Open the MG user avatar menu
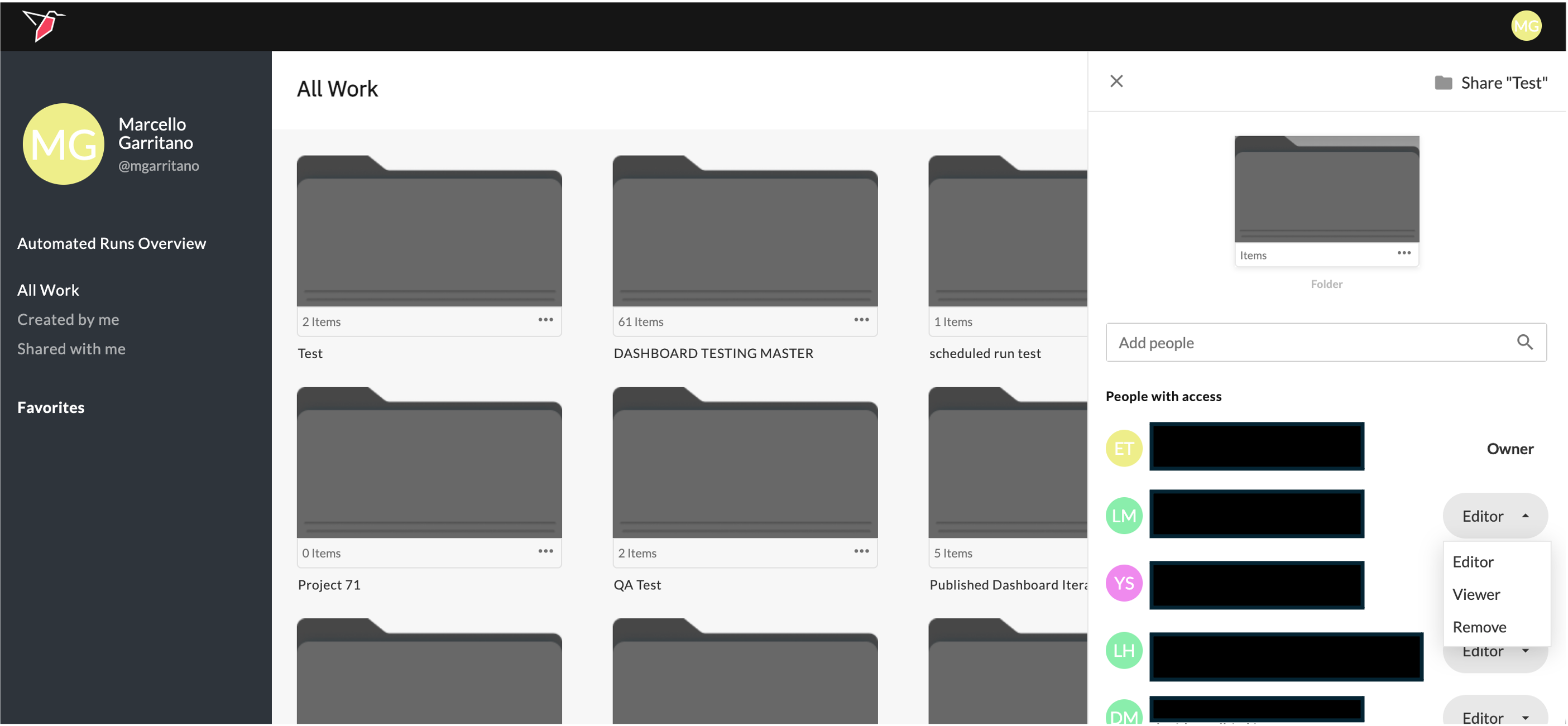Screen dimensions: 1568x726 click(x=1526, y=26)
